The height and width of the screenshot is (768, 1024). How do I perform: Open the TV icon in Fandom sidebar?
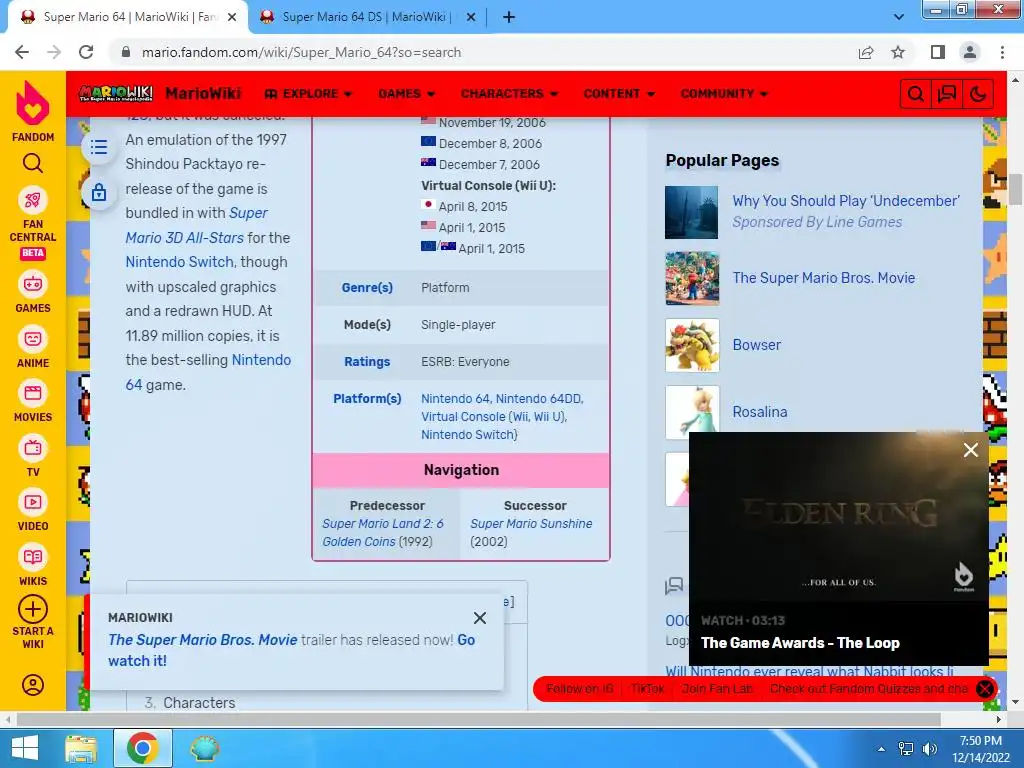pos(33,448)
